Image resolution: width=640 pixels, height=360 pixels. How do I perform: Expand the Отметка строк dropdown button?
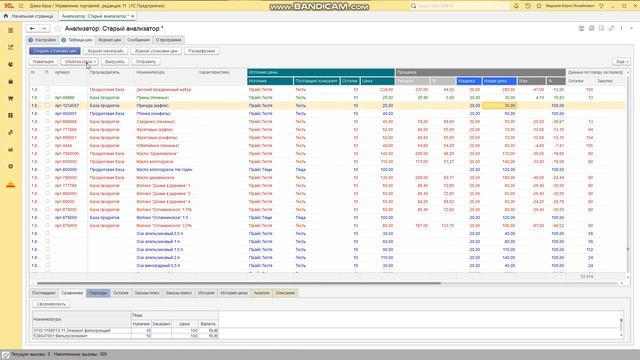coord(80,62)
